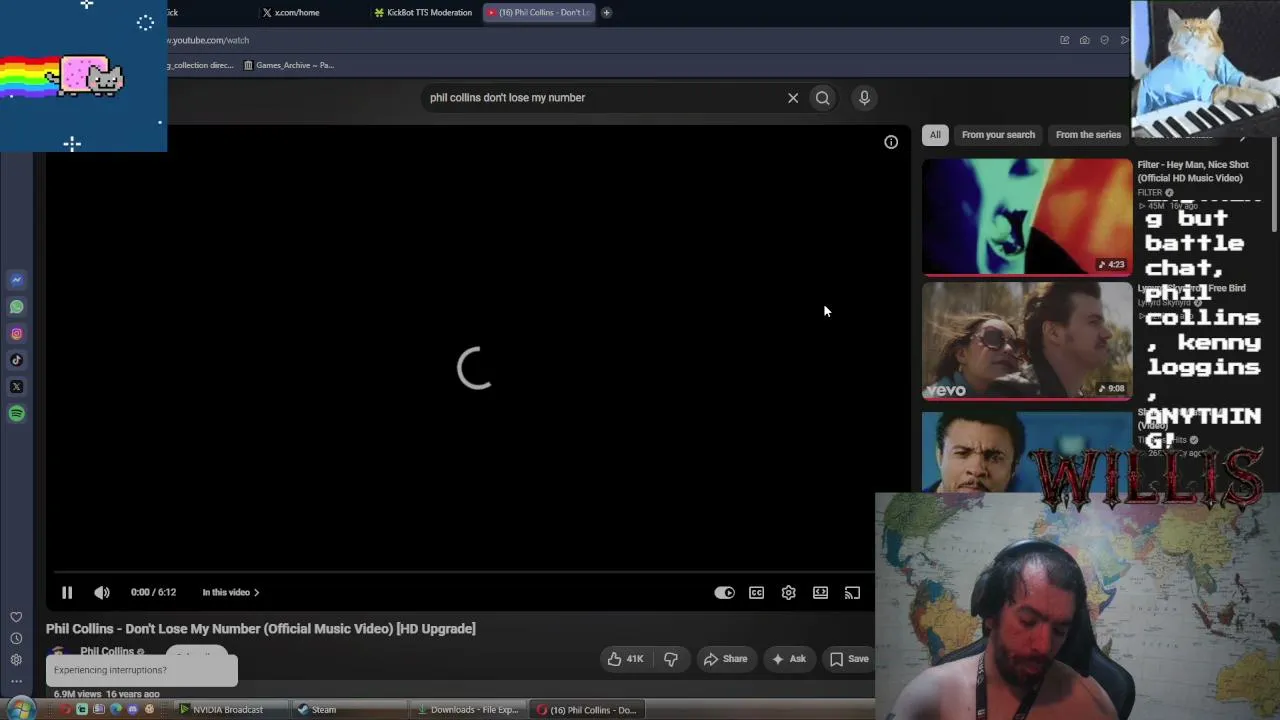Toggle the autoplay switch in player
1280x720 pixels.
(x=724, y=593)
